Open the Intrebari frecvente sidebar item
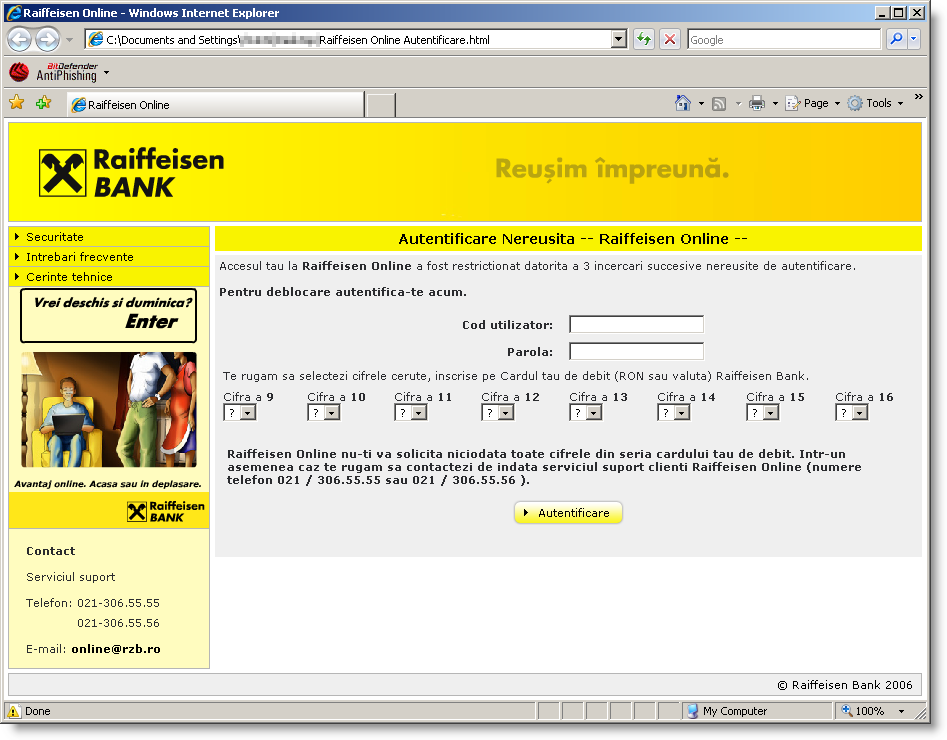 [x=109, y=257]
